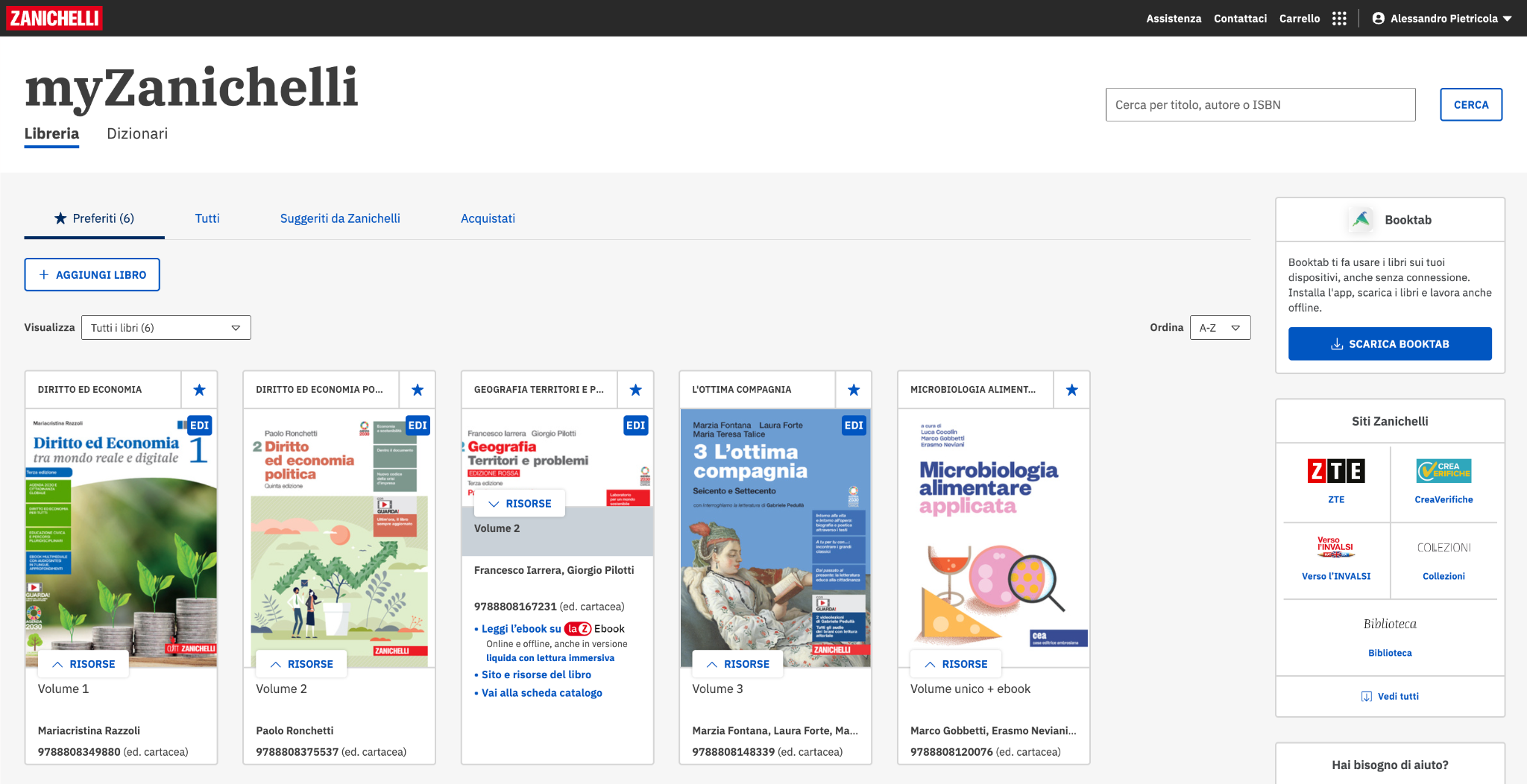Expand Risorse for Microbiologia alimentare applicata
Viewport: 1527px width, 784px height.
pos(956,664)
